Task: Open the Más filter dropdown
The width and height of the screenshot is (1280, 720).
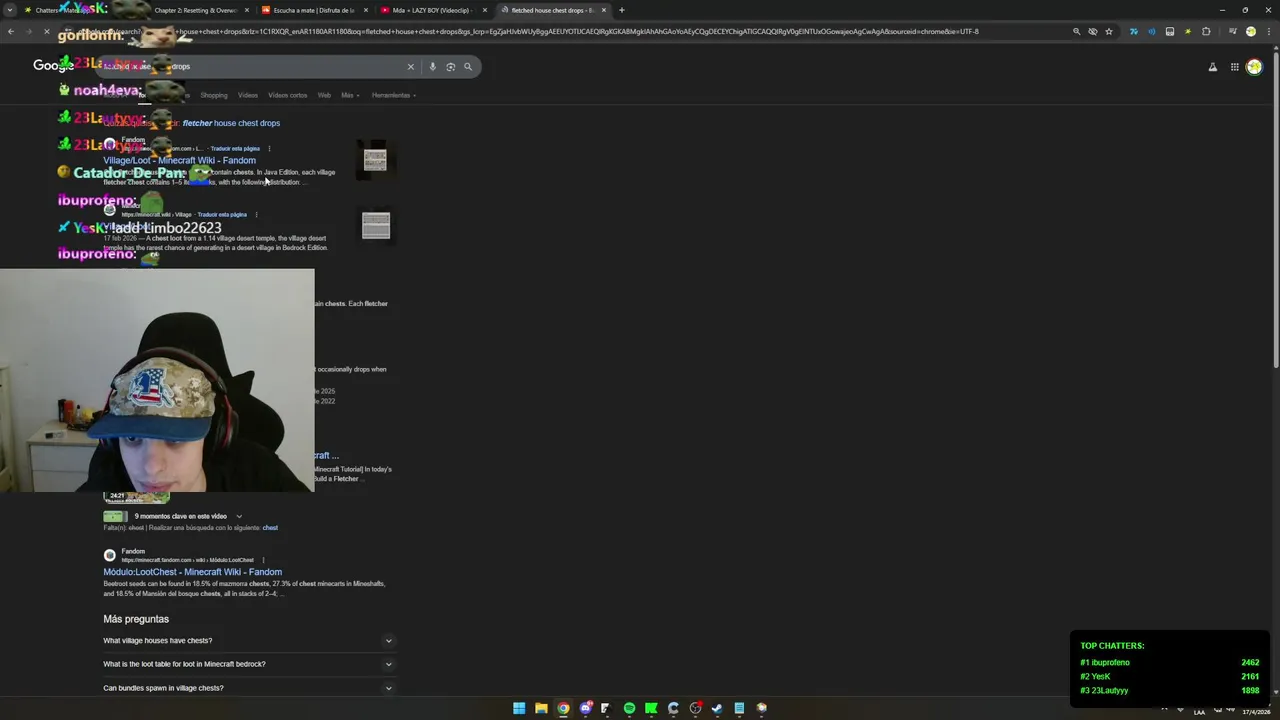Action: point(350,95)
